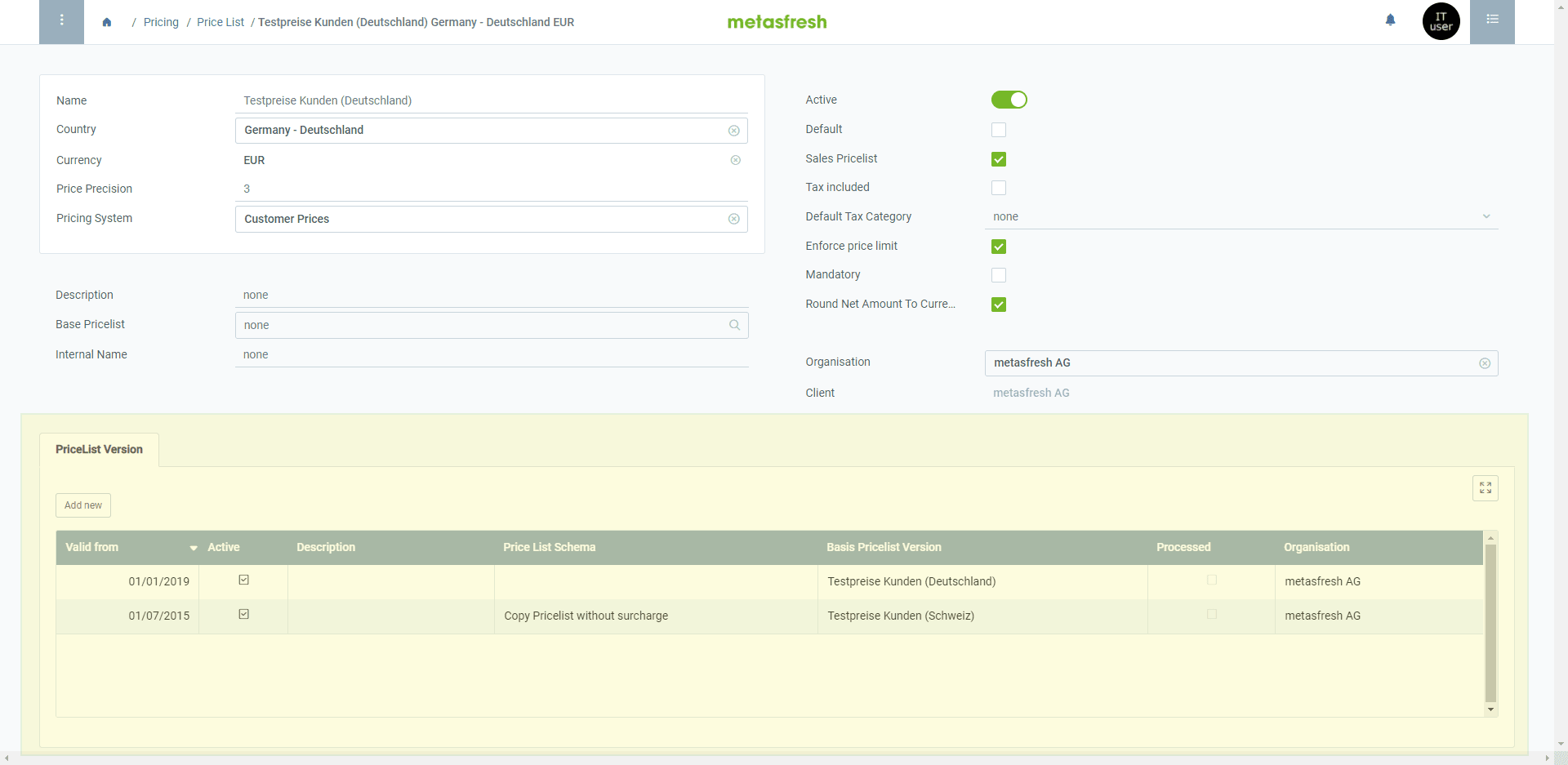Screen dimensions: 1568x765
Task: Open the three-dot actions menu
Action: point(61,21)
